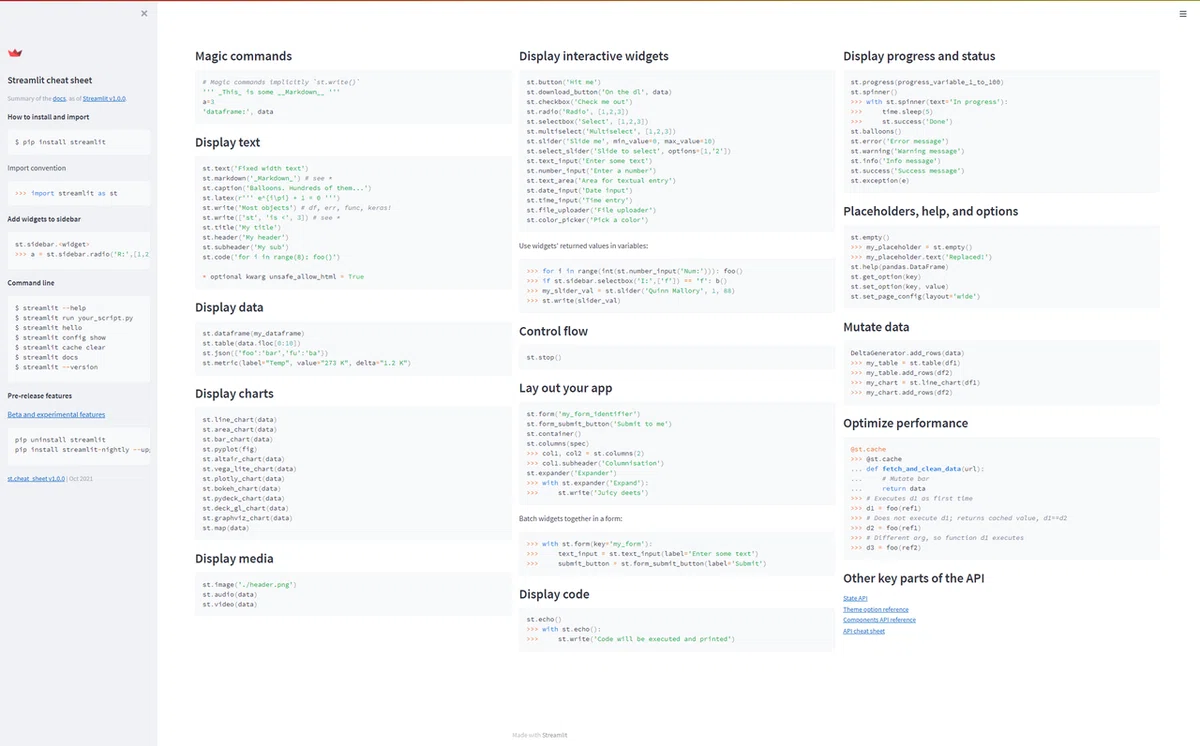Image resolution: width=1200 pixels, height=746 pixels.
Task: Click the 'st.cheat_sheet v1.0.0' link
Action: tap(36, 479)
